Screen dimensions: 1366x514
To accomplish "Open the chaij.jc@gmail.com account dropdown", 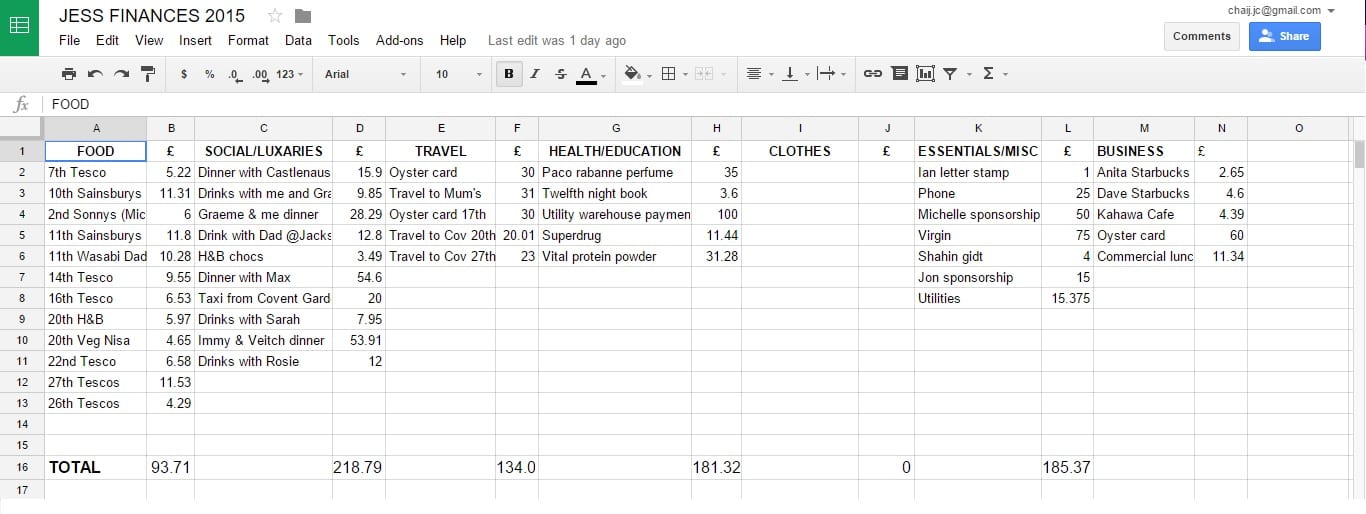I will pos(1280,10).
